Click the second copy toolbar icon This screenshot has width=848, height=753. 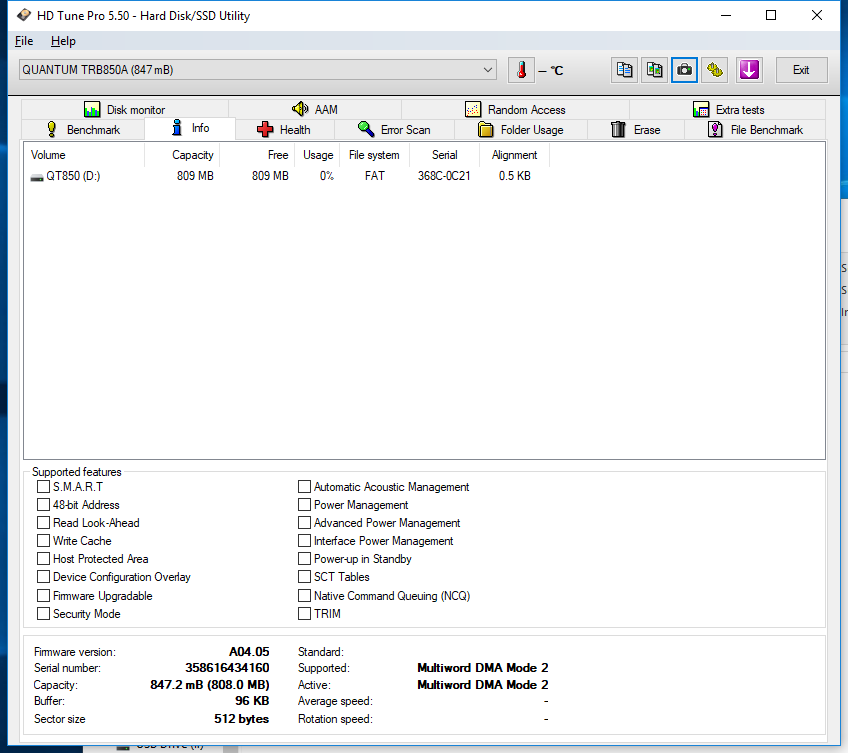(654, 70)
